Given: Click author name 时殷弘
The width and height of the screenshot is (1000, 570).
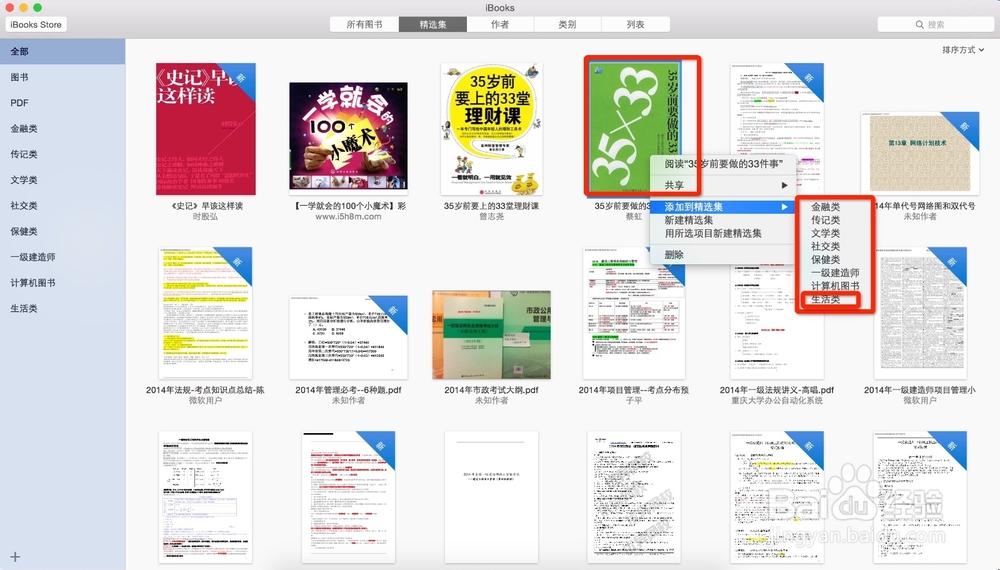Looking at the screenshot, I should click(x=205, y=216).
